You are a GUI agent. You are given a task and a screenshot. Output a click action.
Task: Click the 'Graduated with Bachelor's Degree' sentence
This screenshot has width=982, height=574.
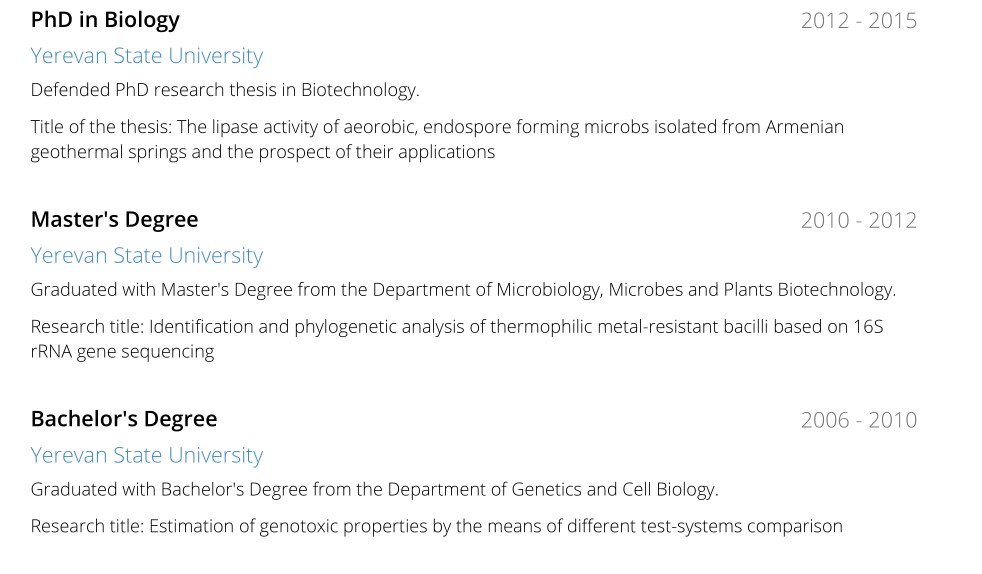375,489
